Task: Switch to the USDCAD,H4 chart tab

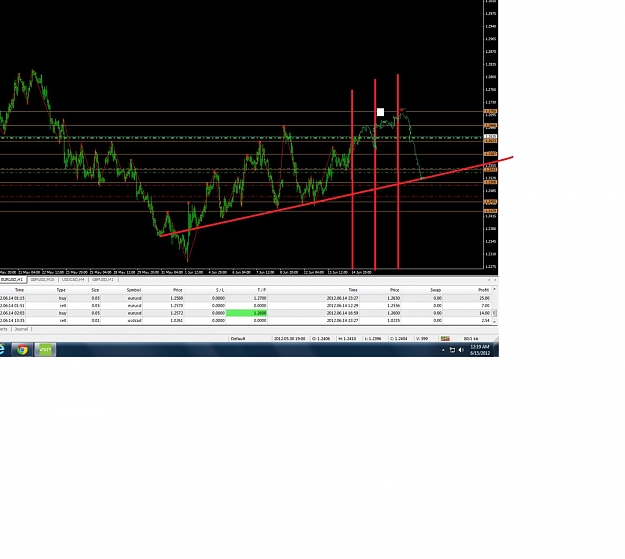Action: pyautogui.click(x=73, y=280)
